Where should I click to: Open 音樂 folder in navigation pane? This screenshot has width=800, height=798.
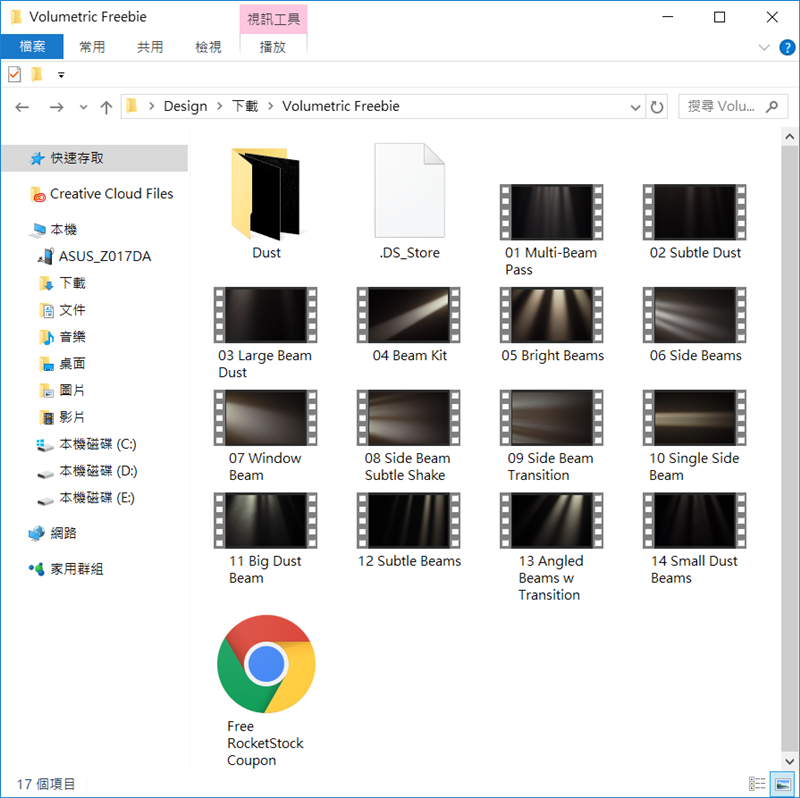point(62,337)
